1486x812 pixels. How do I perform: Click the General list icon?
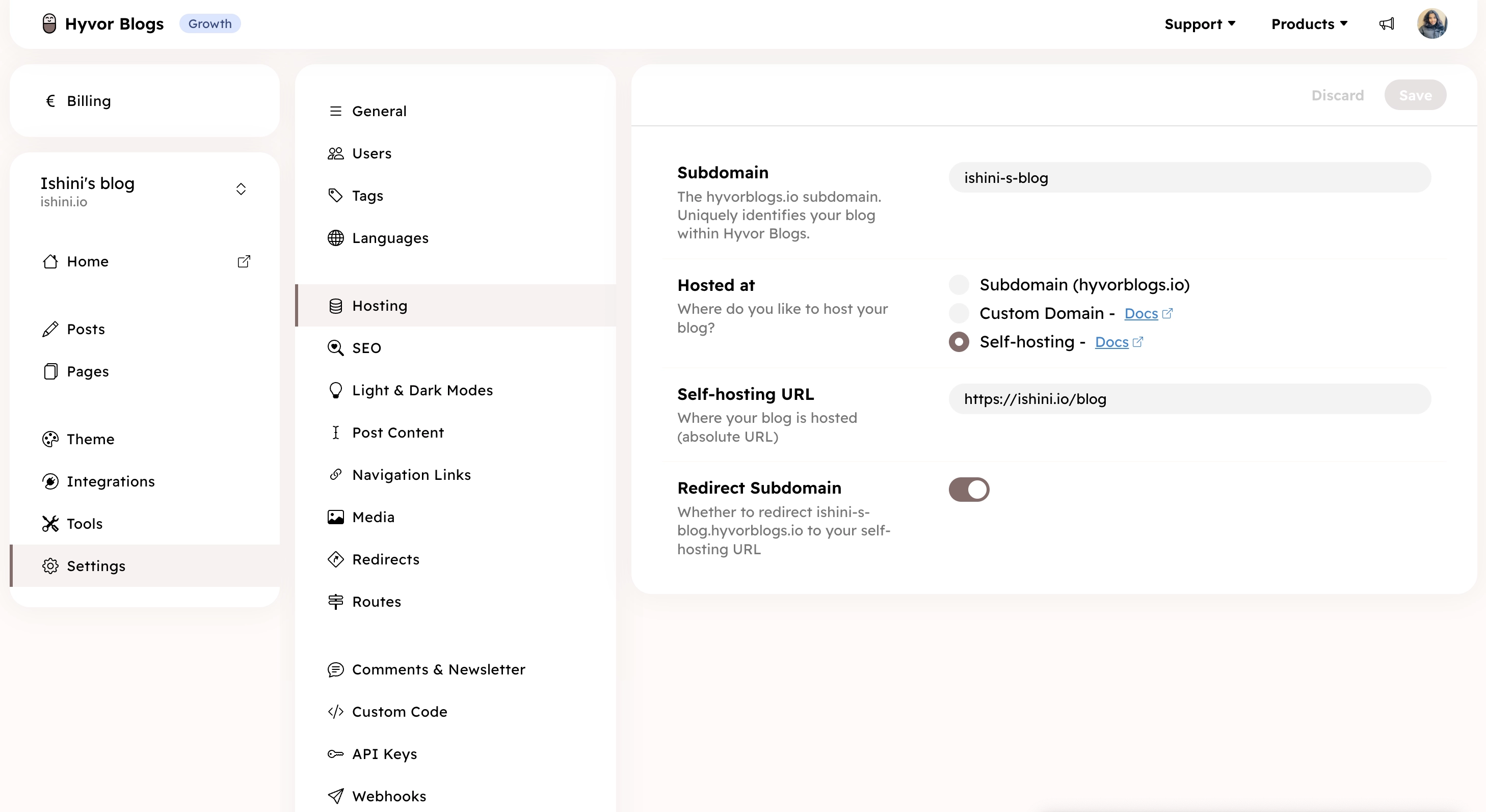[x=336, y=111]
